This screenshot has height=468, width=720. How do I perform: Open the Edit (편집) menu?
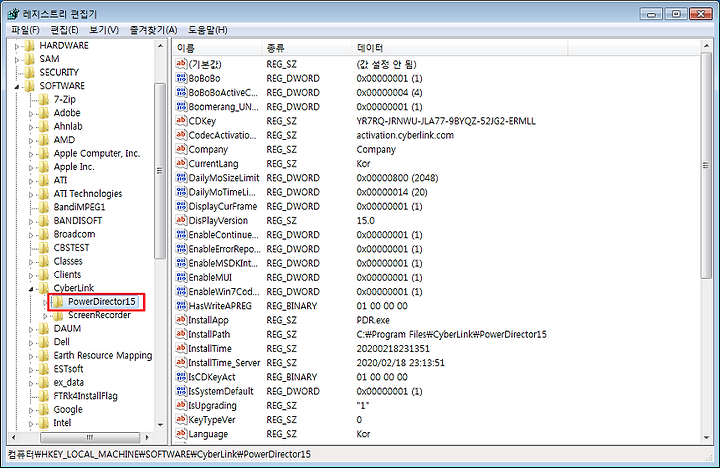[64, 30]
